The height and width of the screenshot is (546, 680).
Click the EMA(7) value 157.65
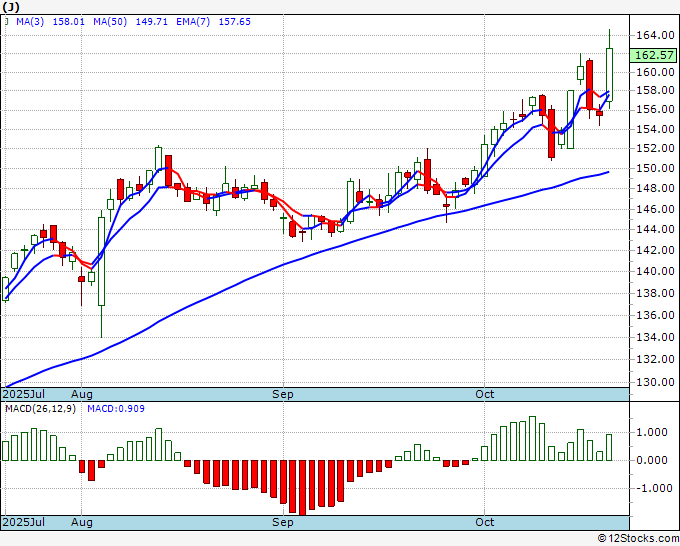point(235,22)
